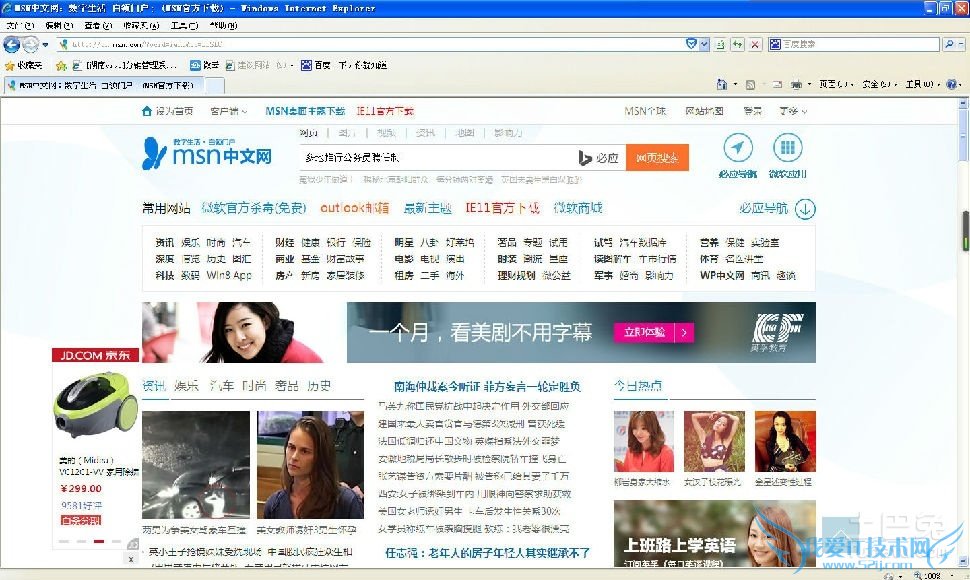The height and width of the screenshot is (580, 970).
Task: Click the IE11官方下载 top link
Action: click(x=385, y=111)
